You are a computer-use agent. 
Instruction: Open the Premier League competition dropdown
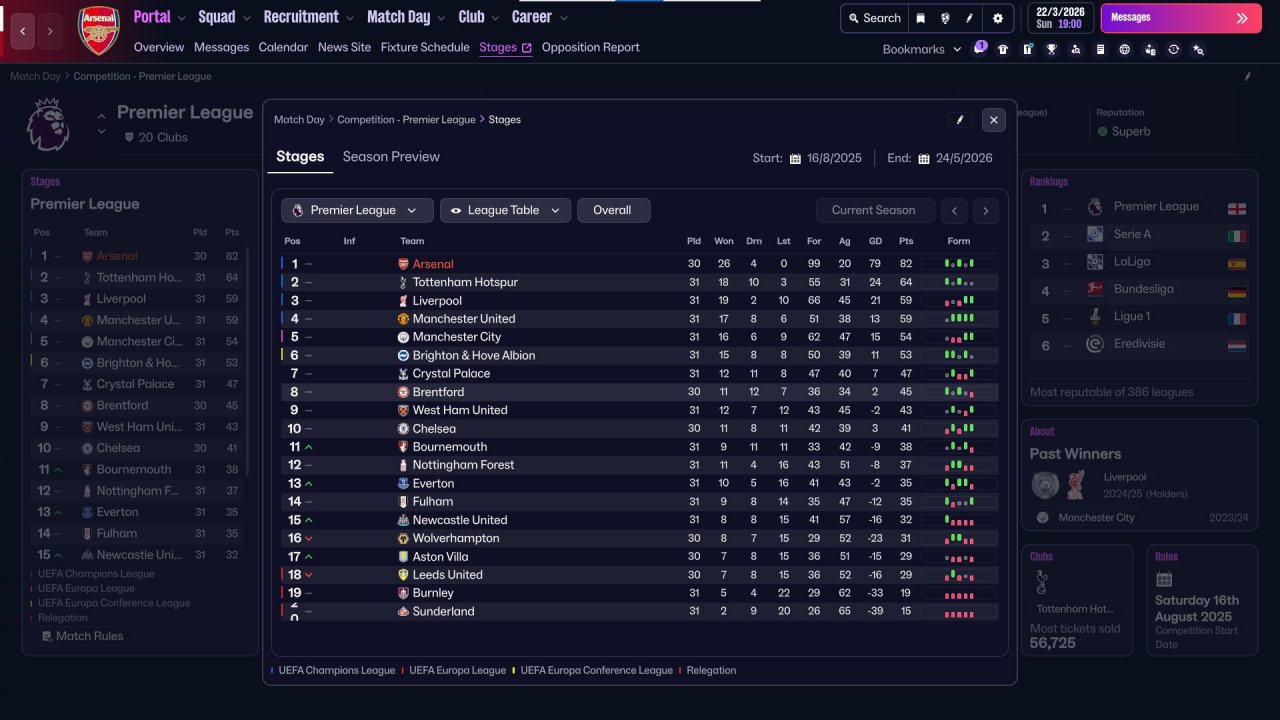(x=357, y=210)
